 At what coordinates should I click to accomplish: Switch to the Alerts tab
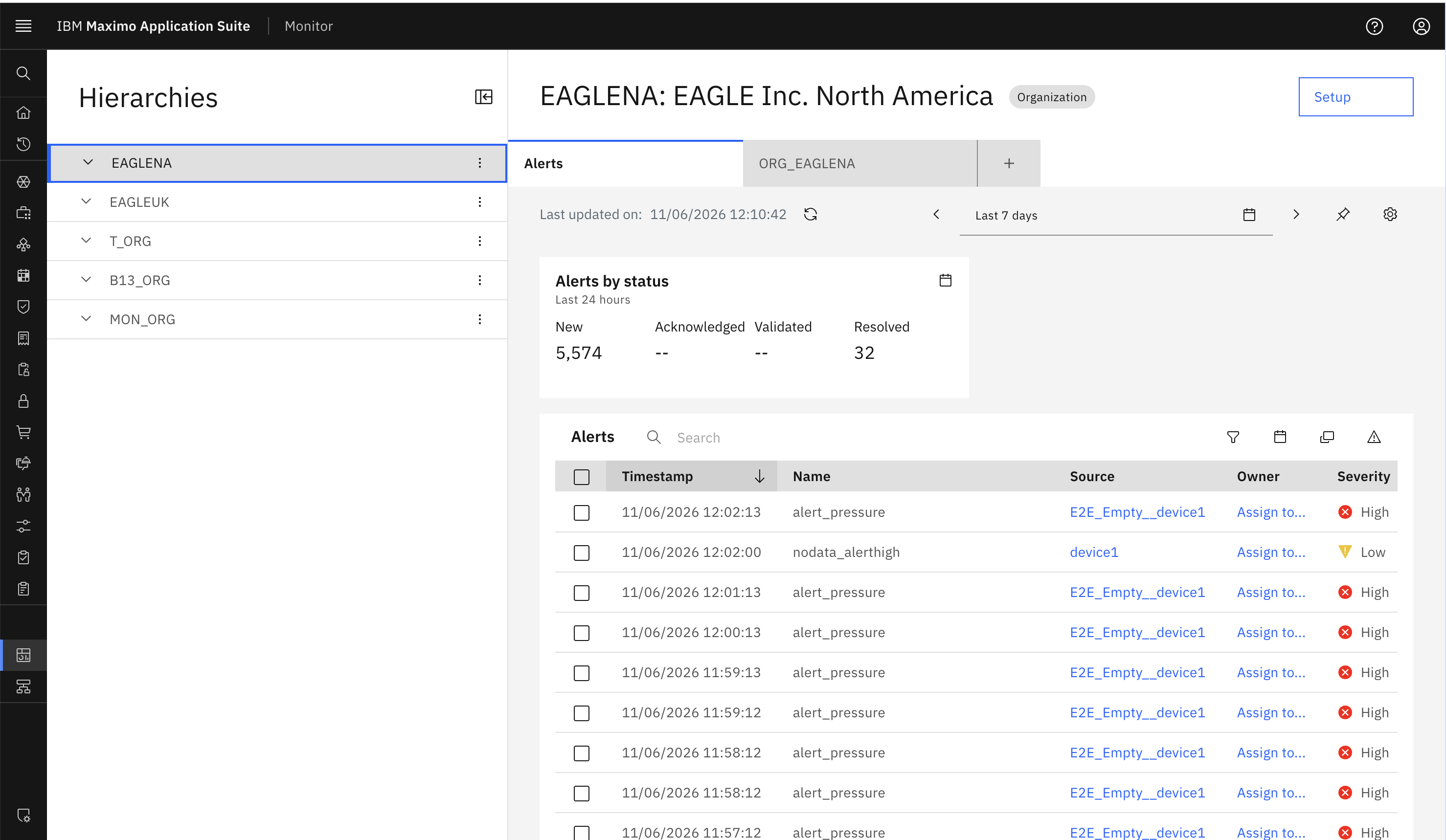626,163
